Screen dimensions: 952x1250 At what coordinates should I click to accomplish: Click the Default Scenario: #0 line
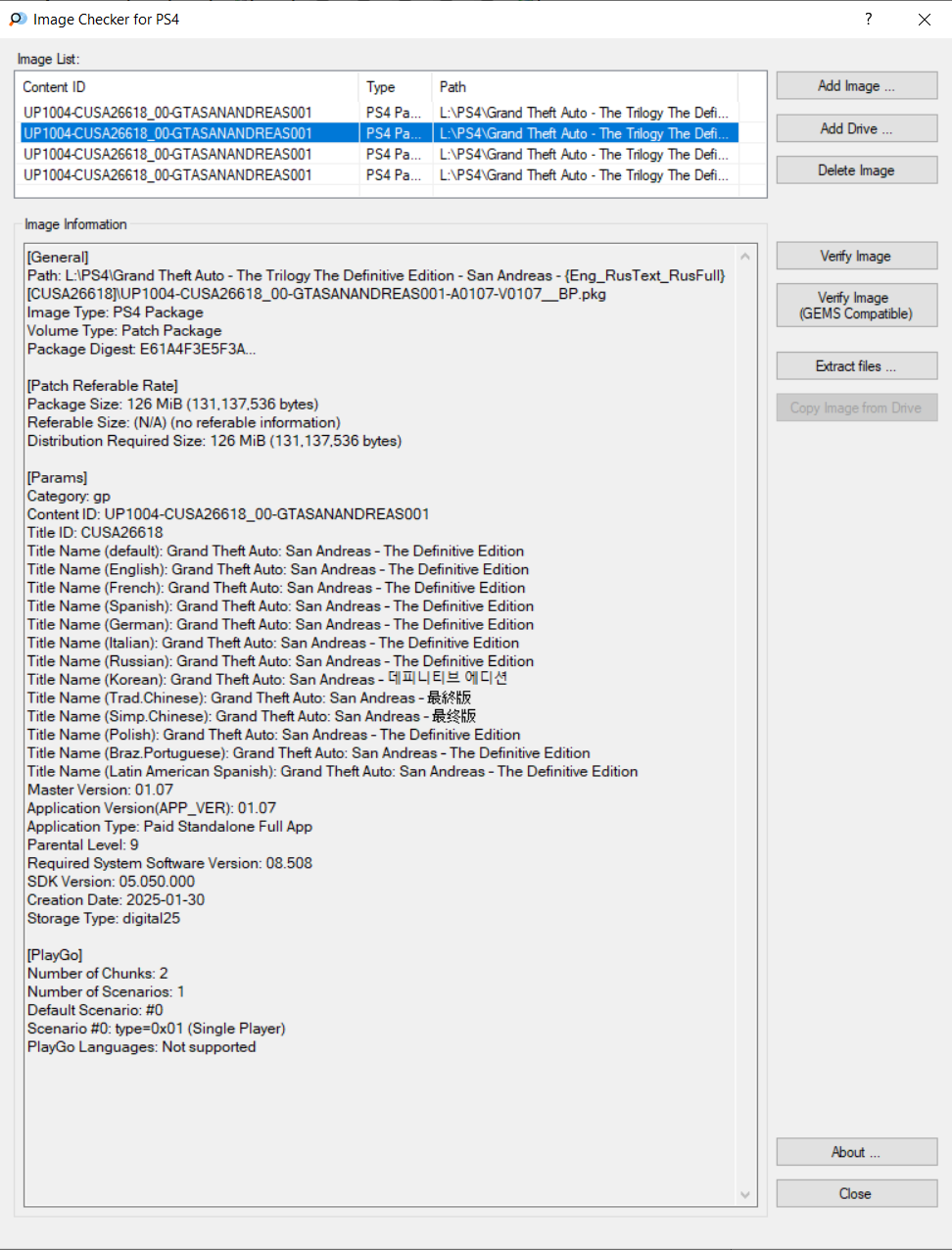coord(95,1010)
